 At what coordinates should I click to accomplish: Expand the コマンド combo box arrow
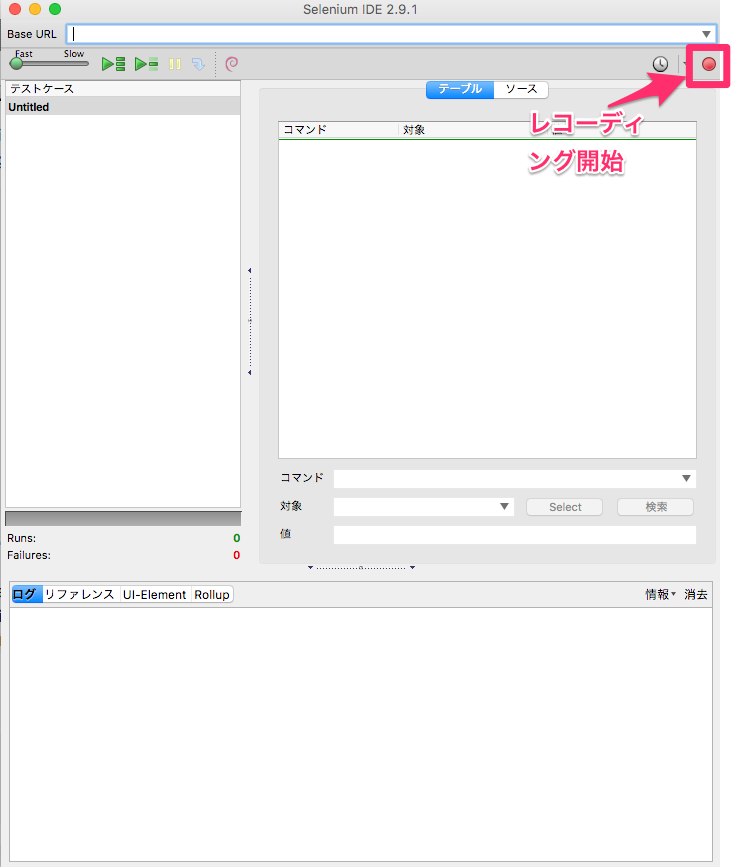(x=686, y=478)
